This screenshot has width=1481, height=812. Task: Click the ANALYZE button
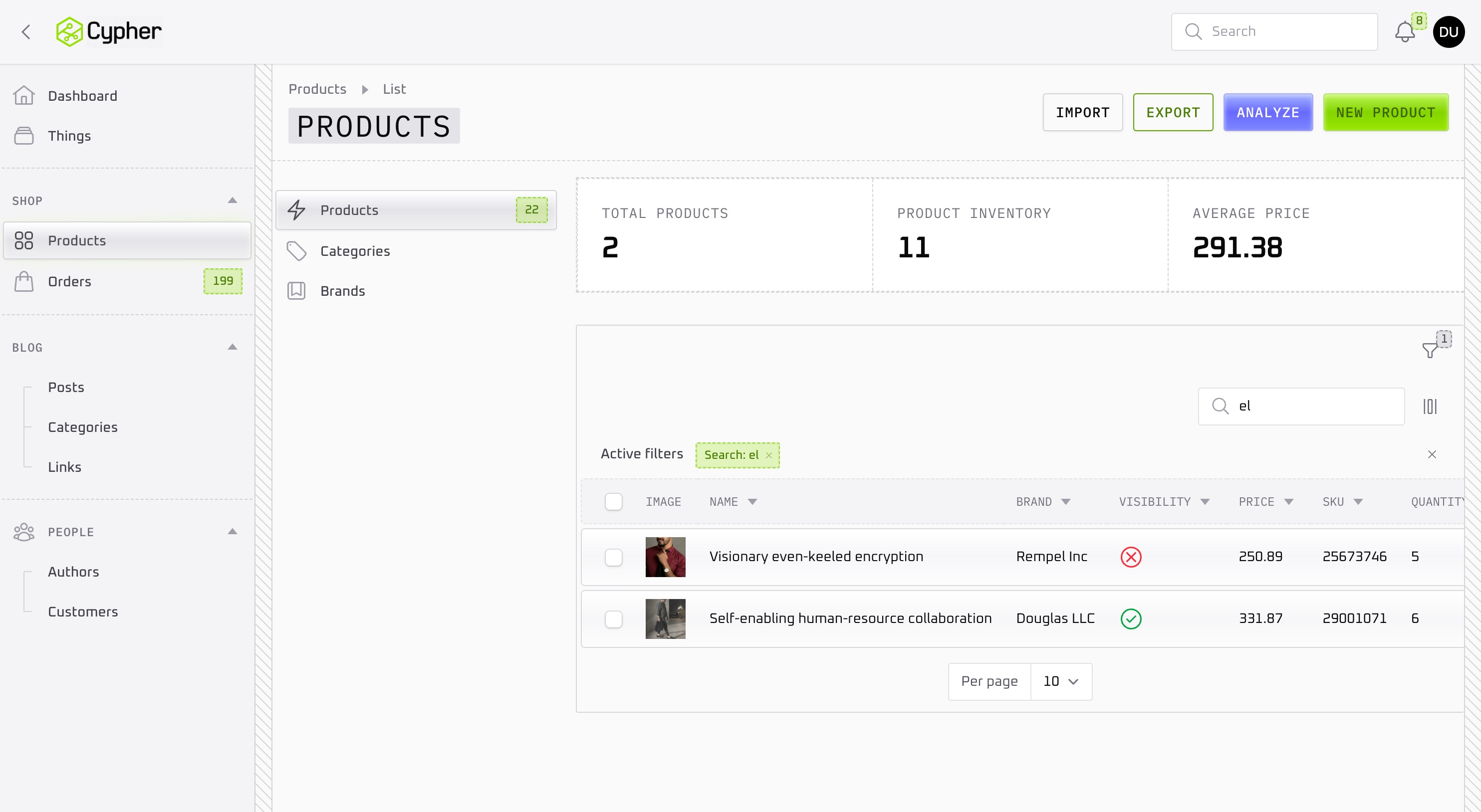pos(1268,112)
